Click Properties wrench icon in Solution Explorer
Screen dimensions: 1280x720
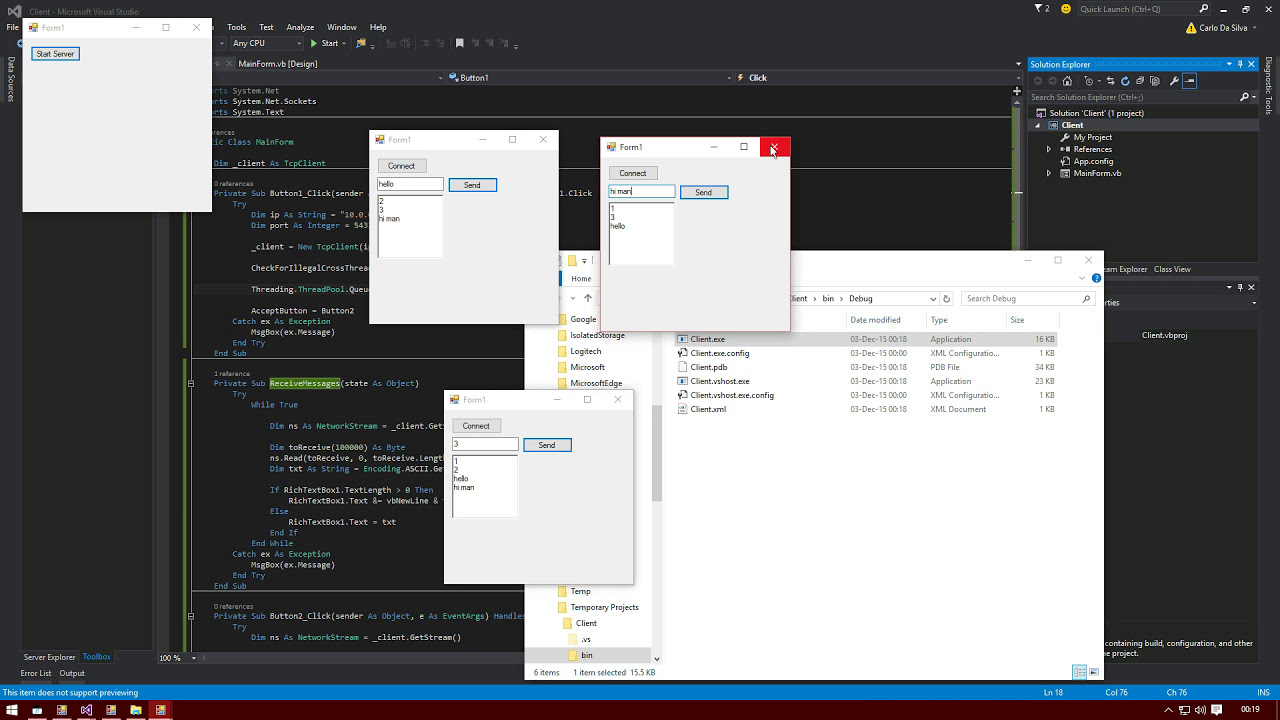(1174, 81)
